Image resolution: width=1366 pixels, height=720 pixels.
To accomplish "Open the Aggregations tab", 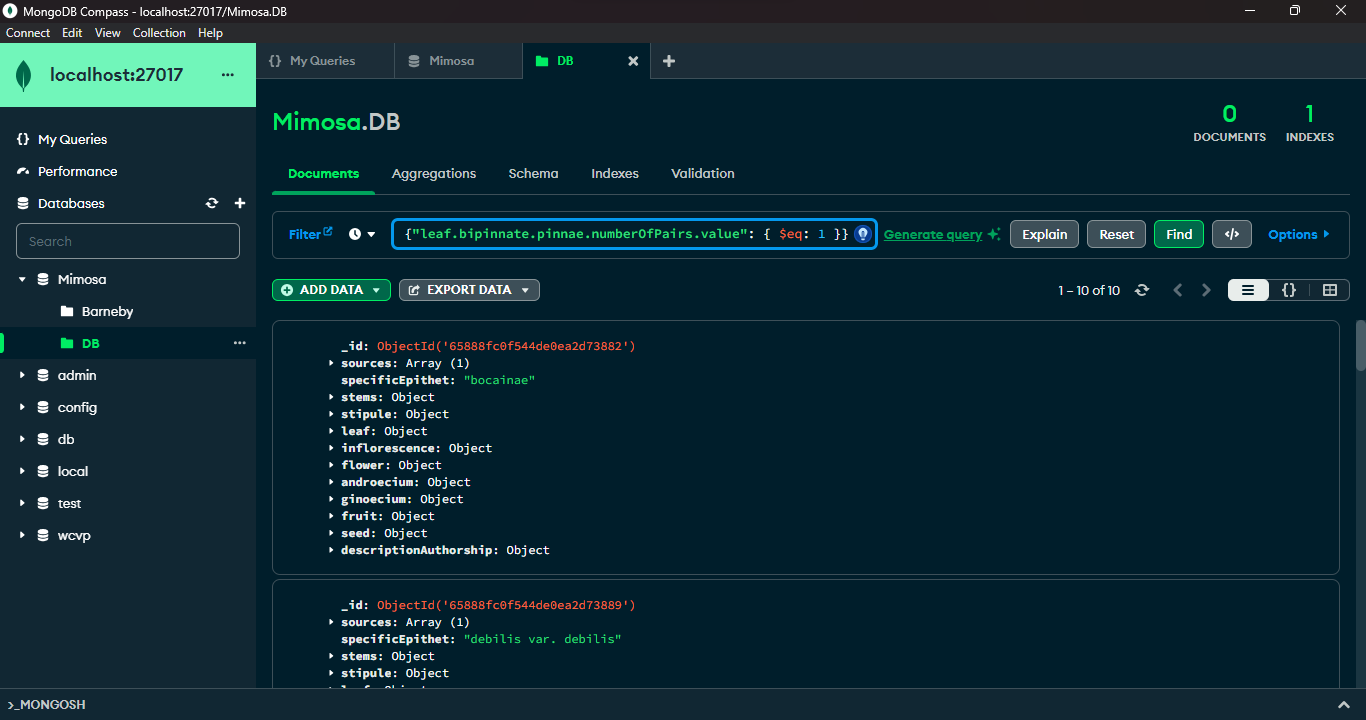I will [434, 173].
